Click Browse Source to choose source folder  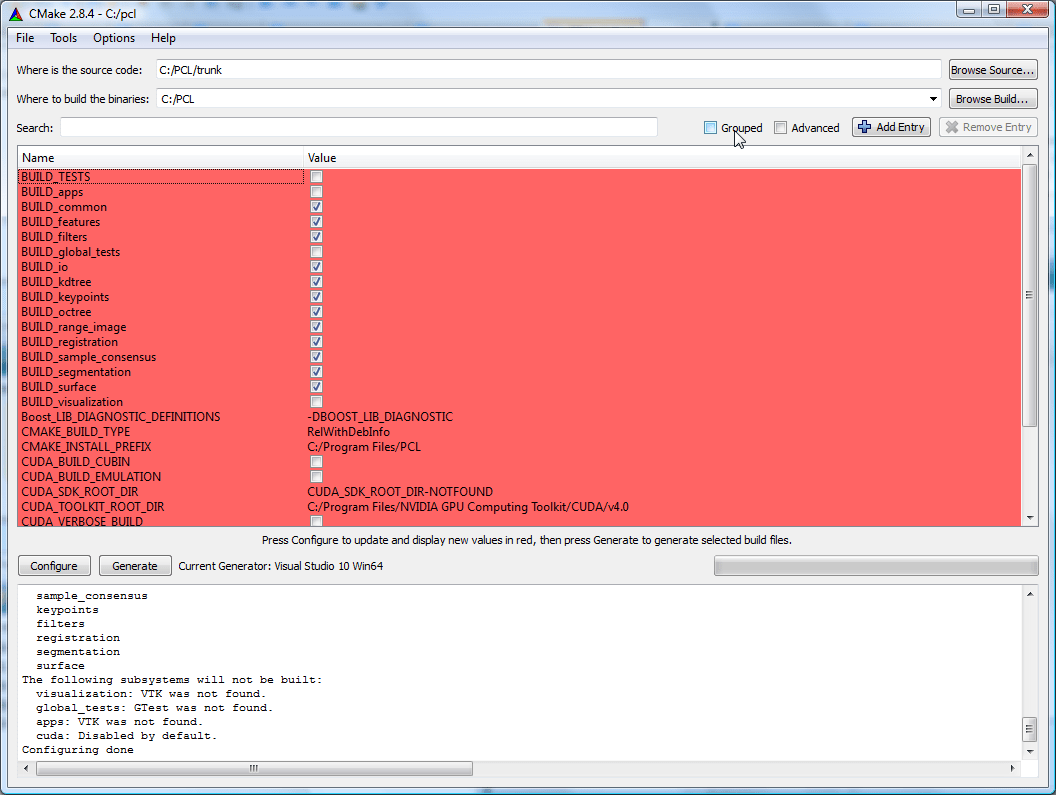click(992, 69)
